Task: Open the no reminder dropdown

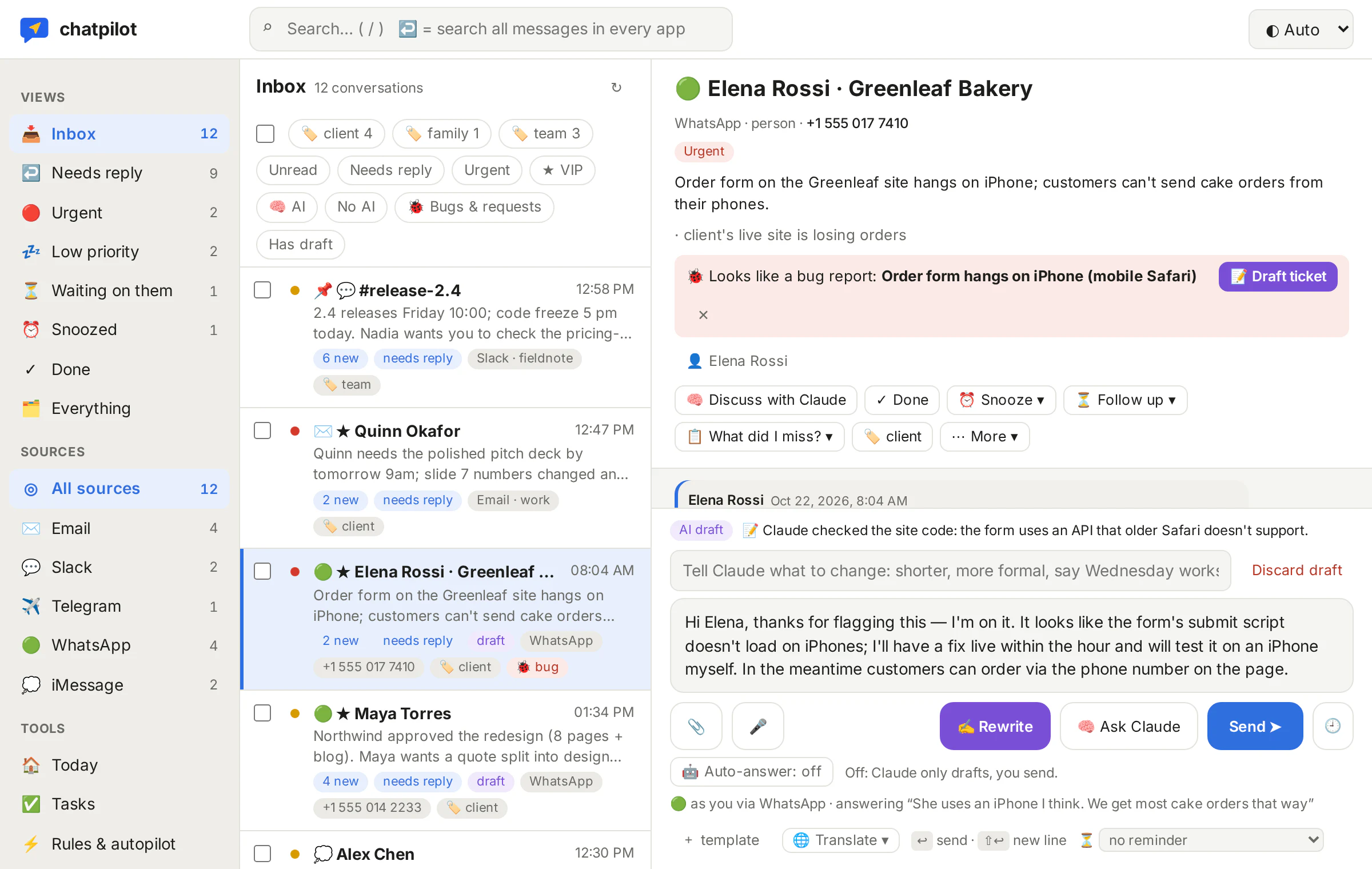Action: 1211,840
